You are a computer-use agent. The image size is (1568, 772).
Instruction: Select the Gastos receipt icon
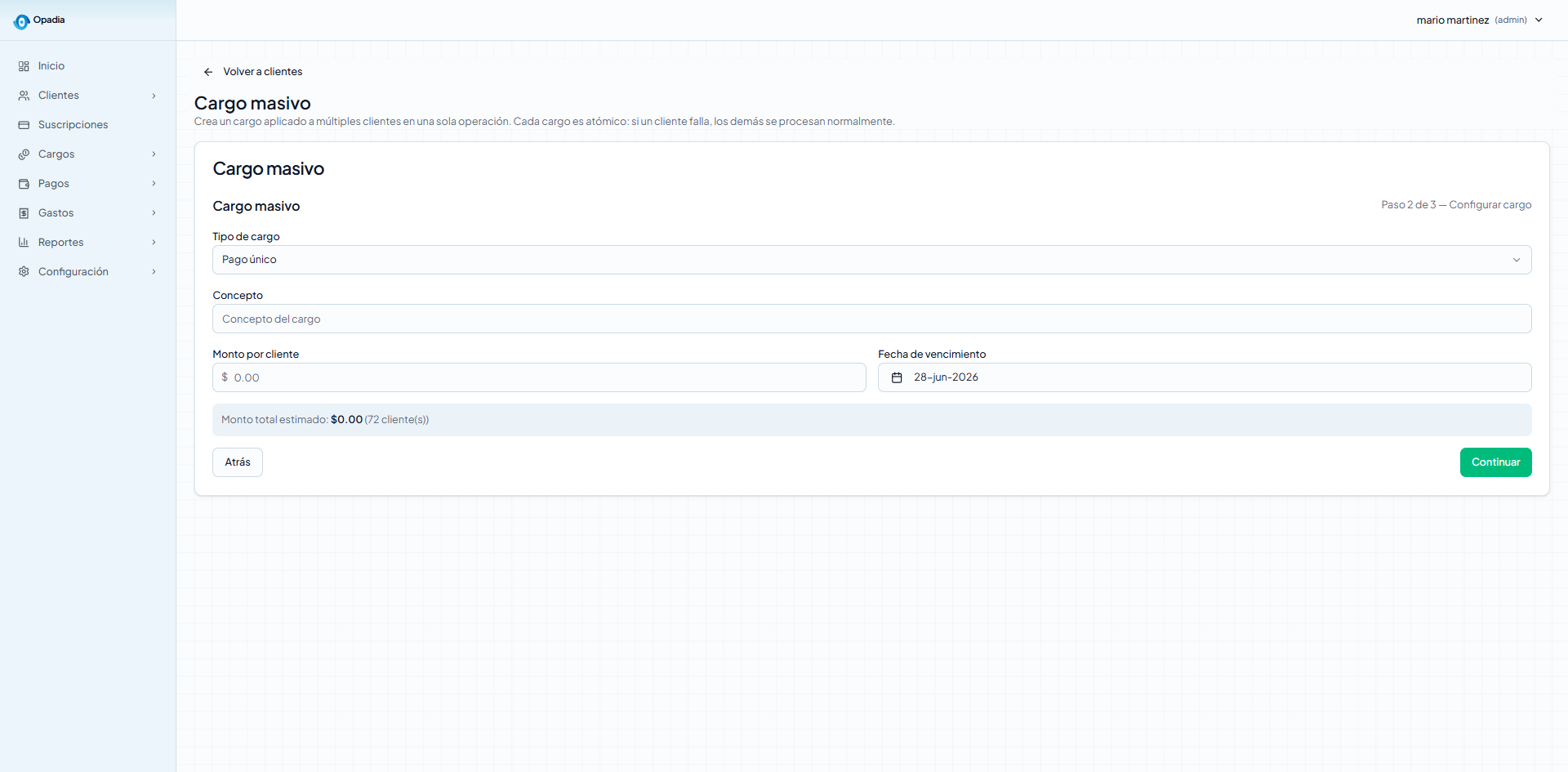point(24,213)
